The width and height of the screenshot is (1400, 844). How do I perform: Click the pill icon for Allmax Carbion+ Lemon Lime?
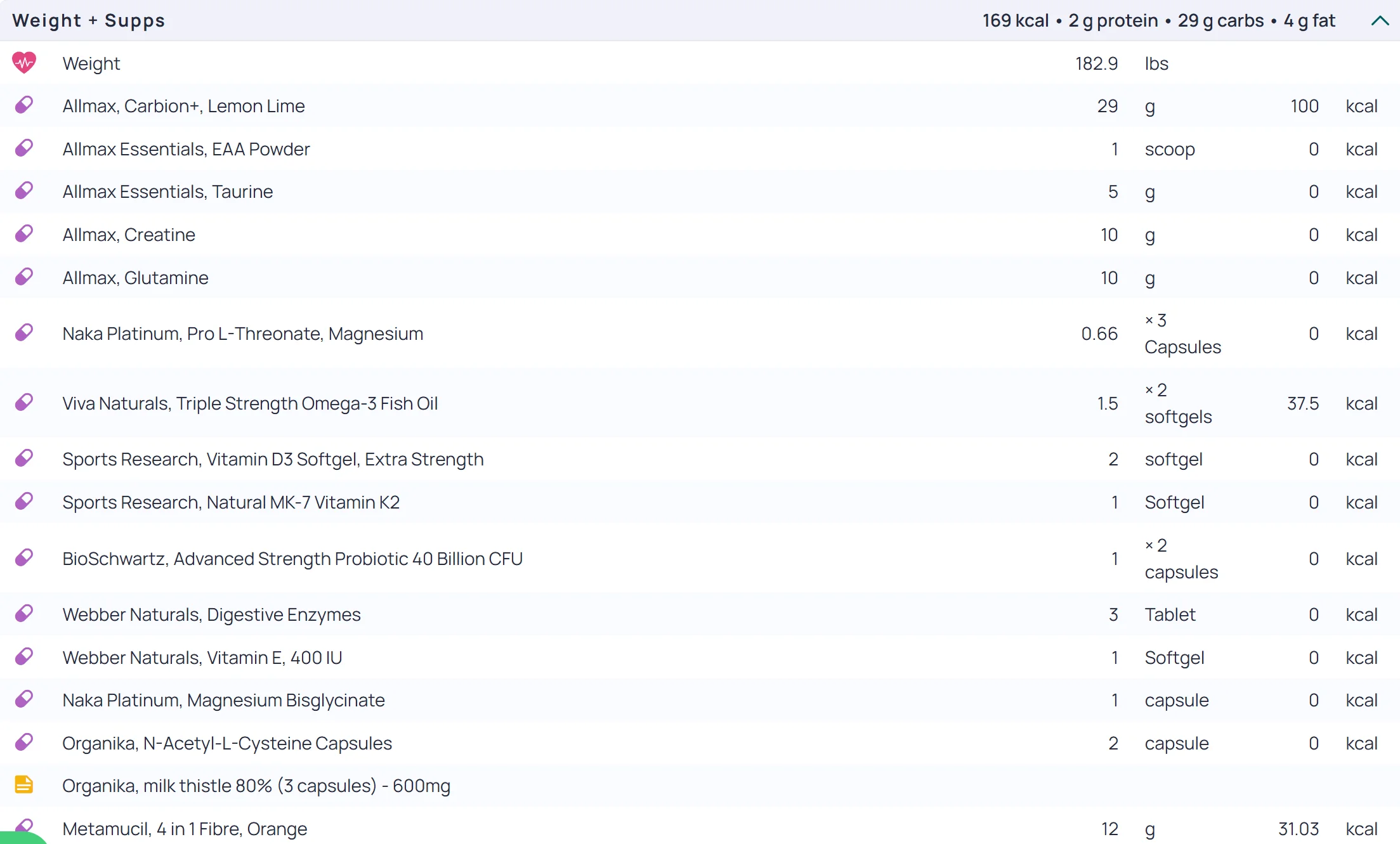[x=24, y=105]
